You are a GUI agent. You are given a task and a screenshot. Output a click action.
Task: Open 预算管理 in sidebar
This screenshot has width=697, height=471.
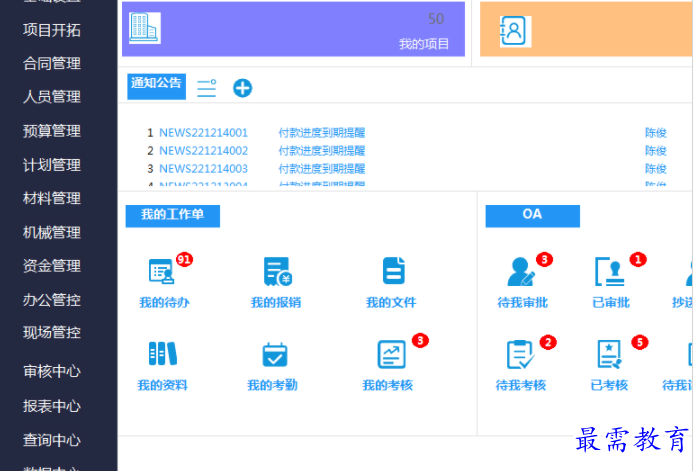[x=52, y=131]
